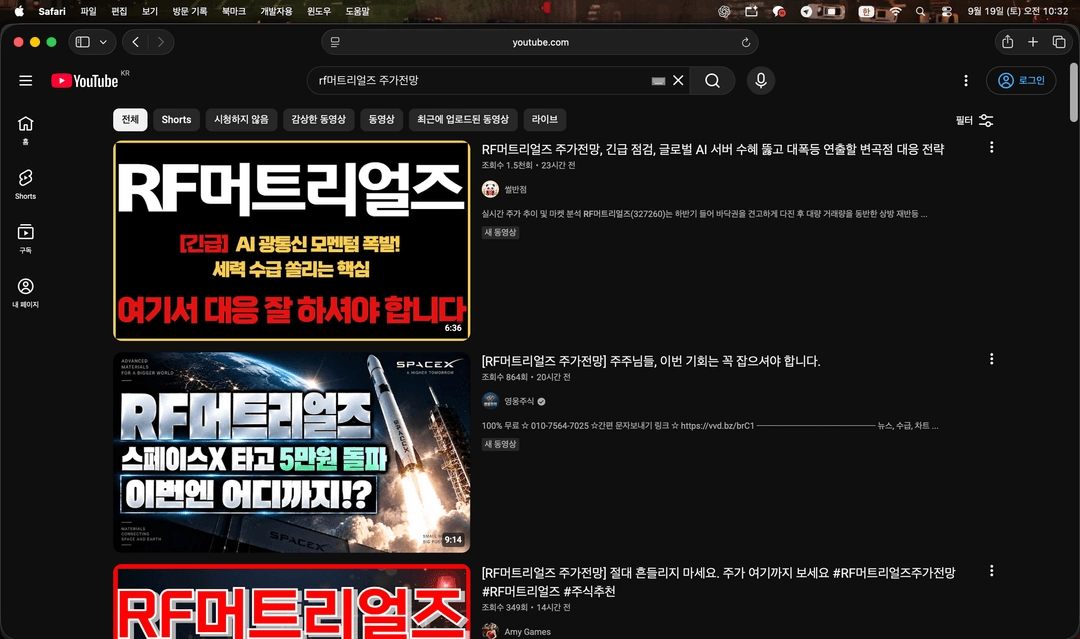Open more options for Amy Games video
1080x639 pixels.
pyautogui.click(x=991, y=571)
